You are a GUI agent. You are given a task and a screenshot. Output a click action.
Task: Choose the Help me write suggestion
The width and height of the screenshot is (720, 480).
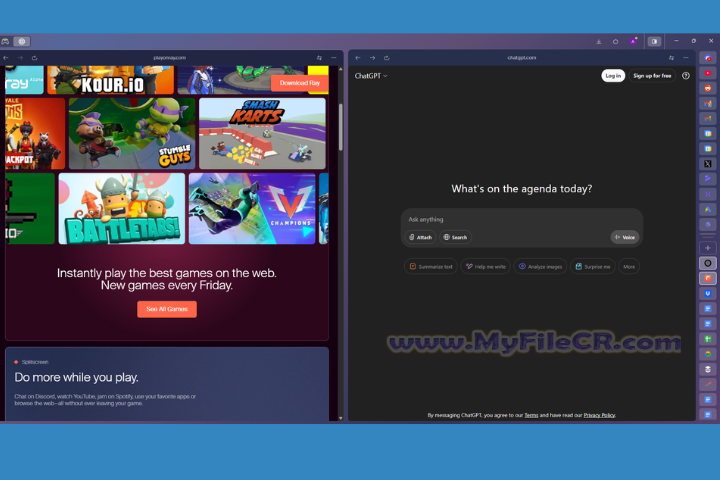485,267
